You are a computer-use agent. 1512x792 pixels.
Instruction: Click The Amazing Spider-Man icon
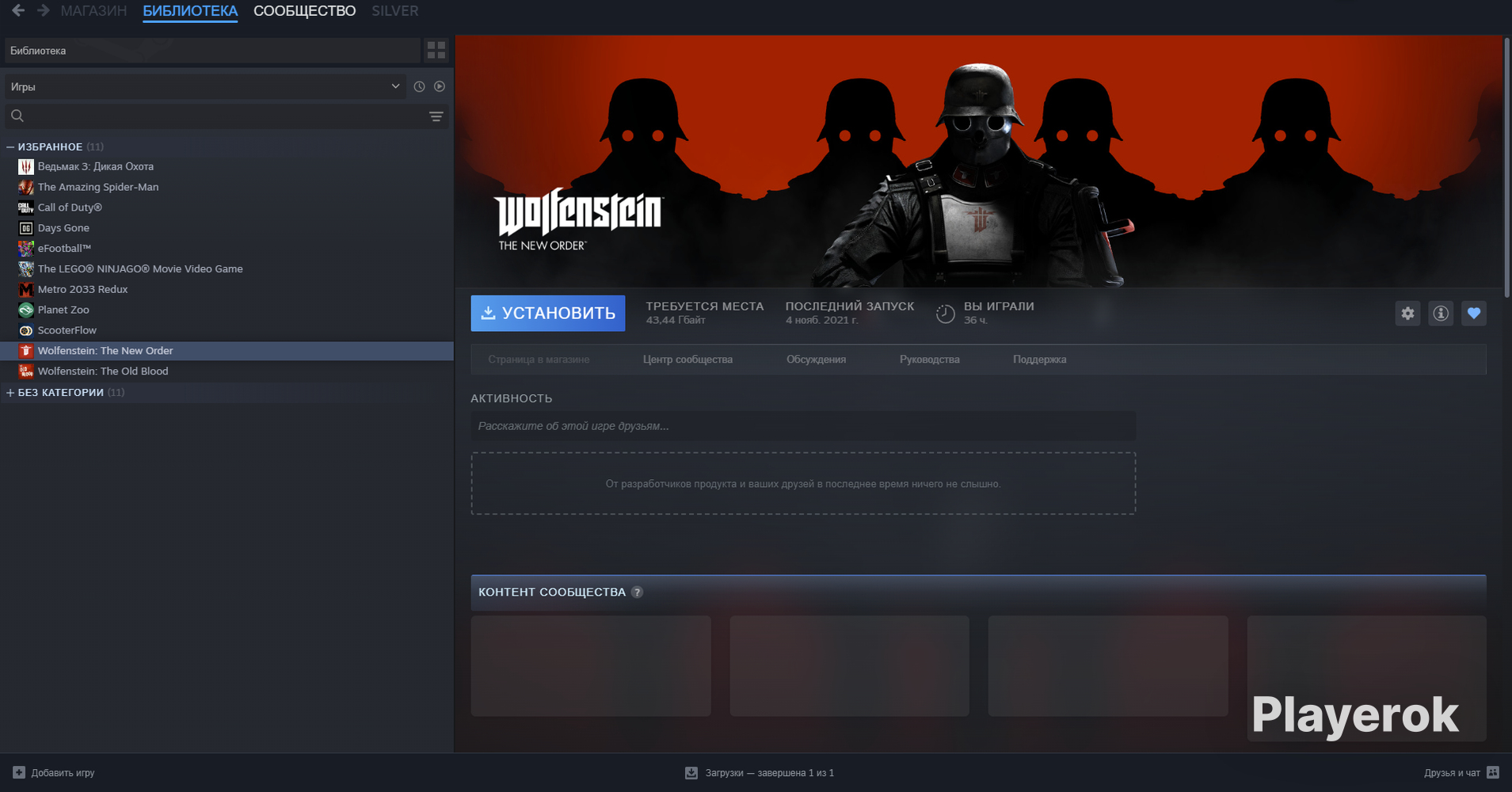(26, 187)
